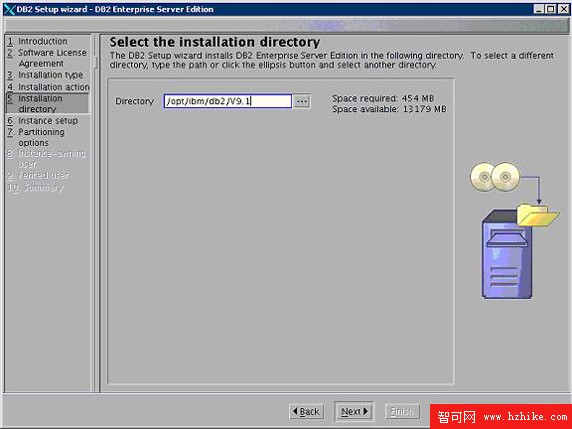Image resolution: width=572 pixels, height=429 pixels.
Task: Click the greyed-out Finish button
Action: pyautogui.click(x=402, y=411)
